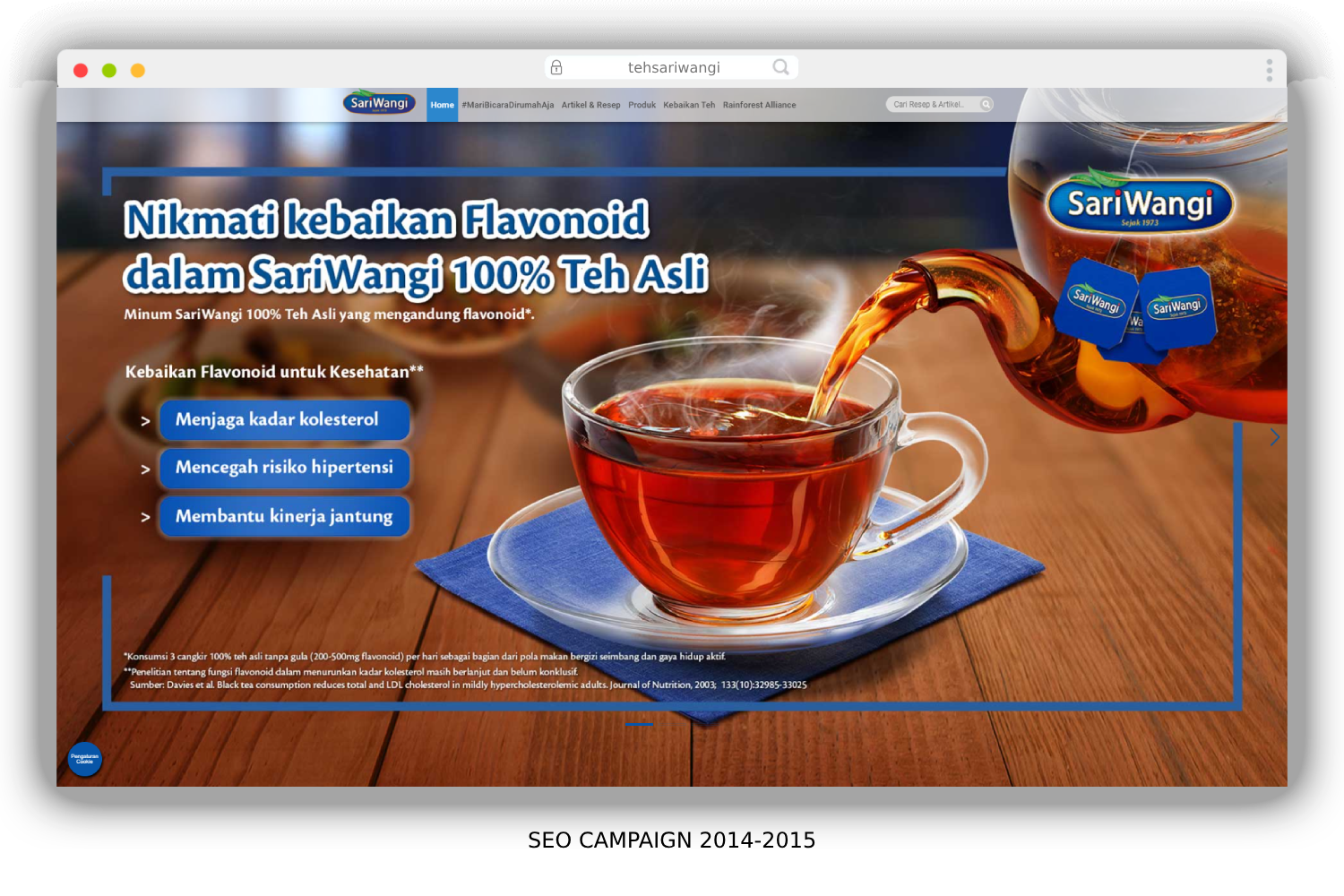Click the arrow beside Membantu kinerja jantung
The width and height of the screenshot is (1344, 896).
coord(145,517)
